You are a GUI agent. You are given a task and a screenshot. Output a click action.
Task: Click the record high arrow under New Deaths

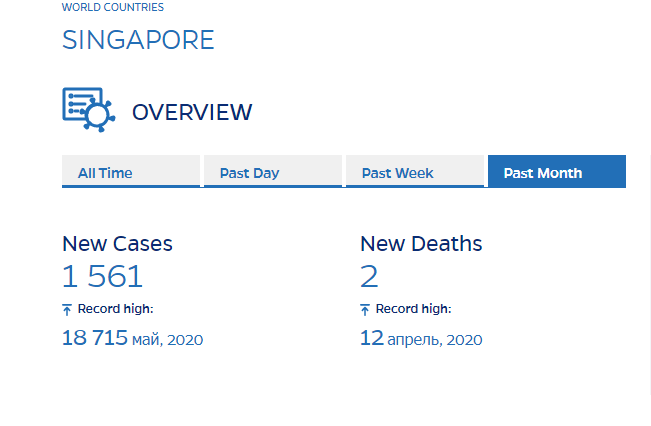tap(365, 309)
